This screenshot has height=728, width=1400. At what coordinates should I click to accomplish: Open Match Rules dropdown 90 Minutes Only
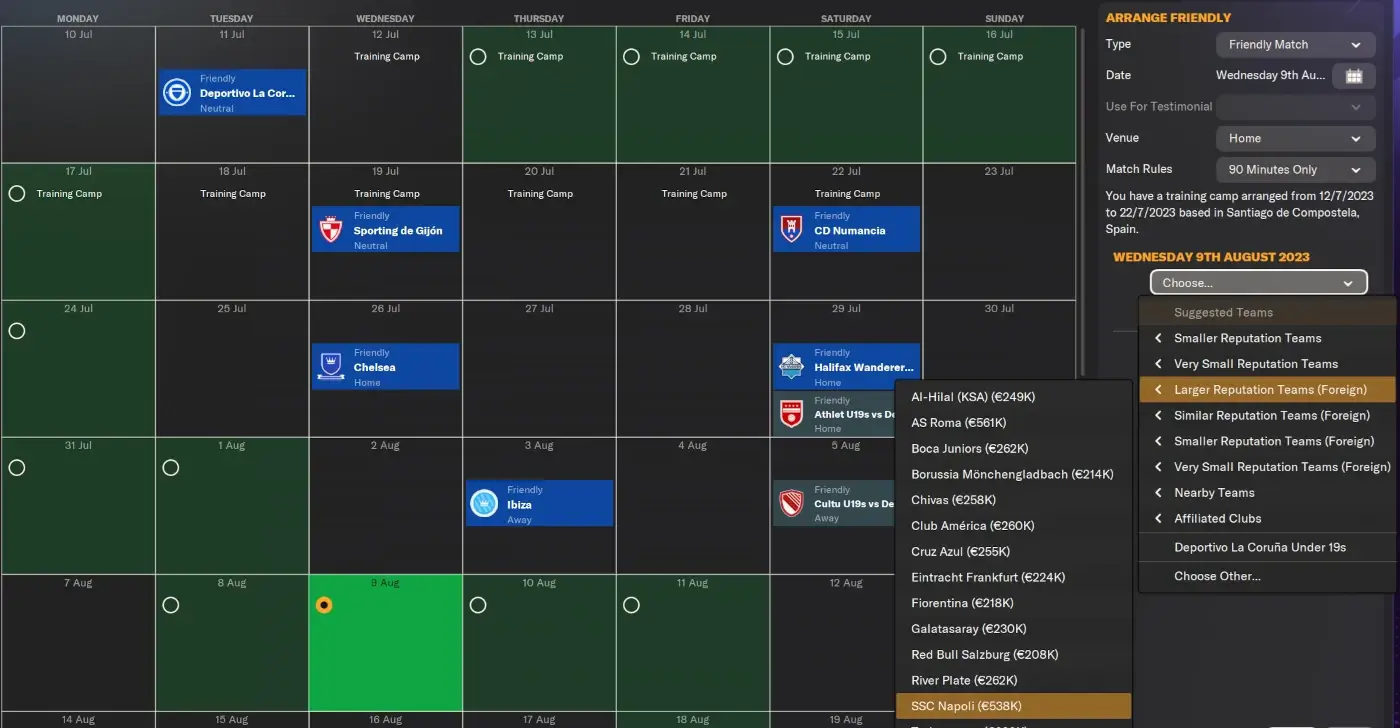tap(1295, 170)
